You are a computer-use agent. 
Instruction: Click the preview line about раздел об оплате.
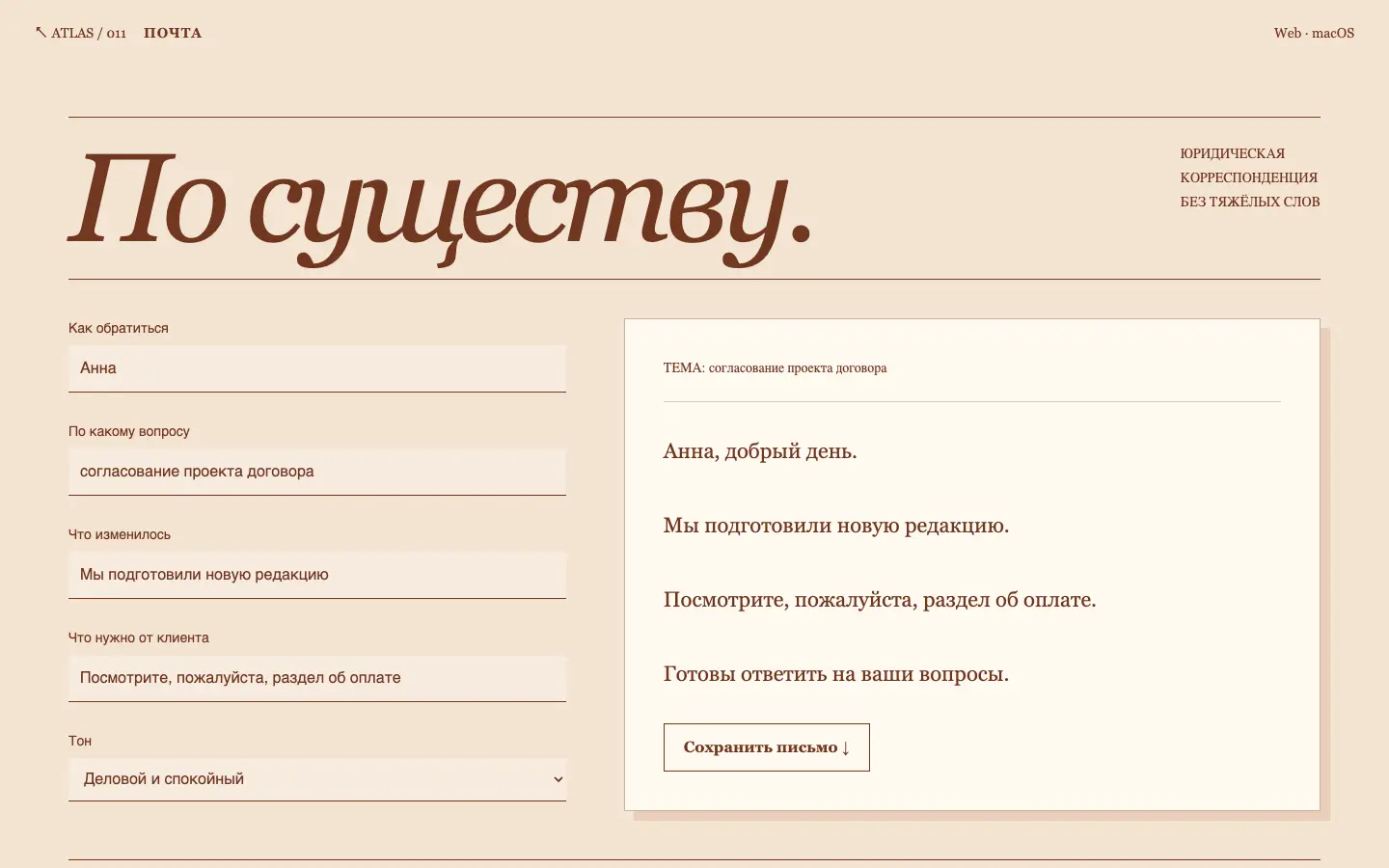click(x=880, y=600)
